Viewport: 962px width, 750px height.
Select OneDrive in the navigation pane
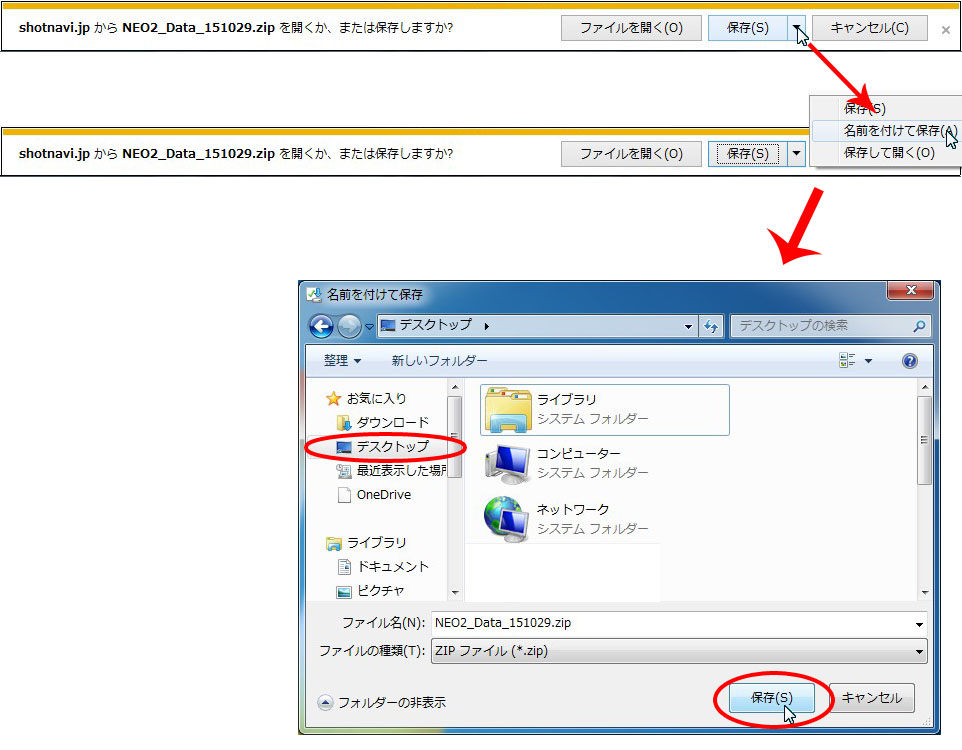click(383, 494)
